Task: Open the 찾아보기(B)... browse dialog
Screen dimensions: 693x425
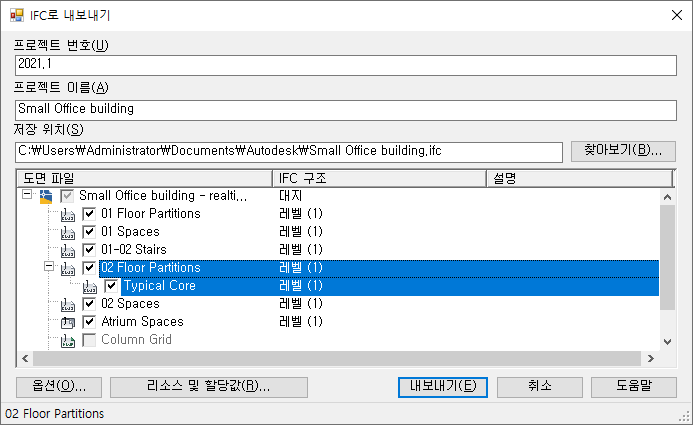Action: click(623, 151)
